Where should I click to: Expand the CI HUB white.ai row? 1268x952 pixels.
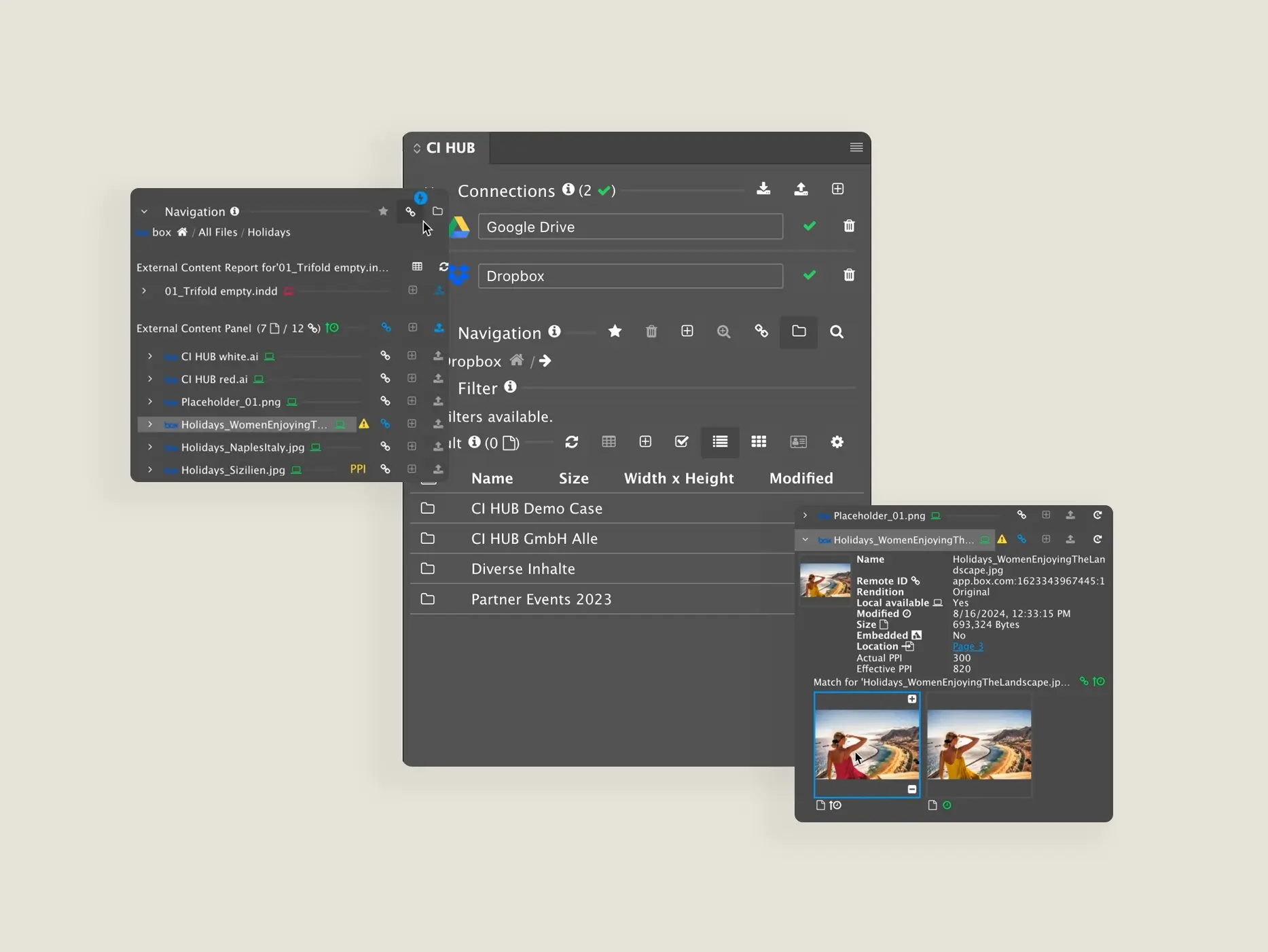(x=150, y=356)
